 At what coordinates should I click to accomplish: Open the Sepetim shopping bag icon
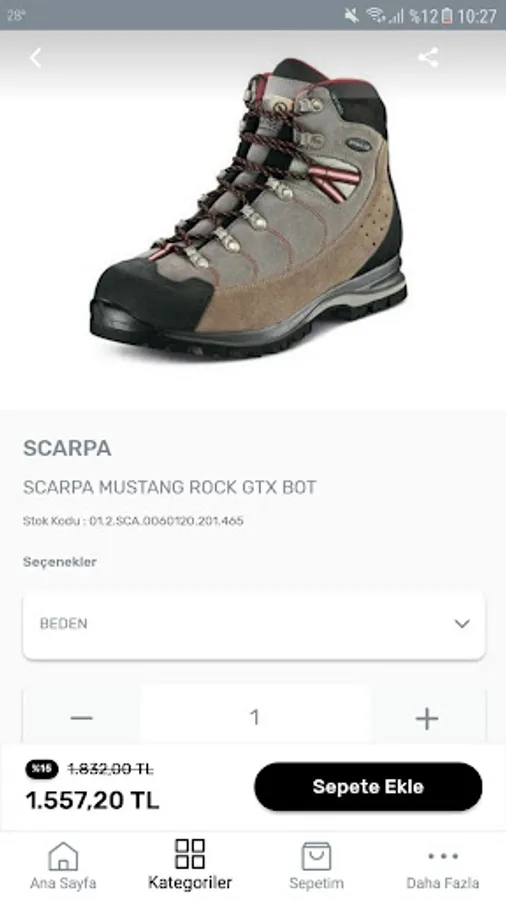(317, 856)
